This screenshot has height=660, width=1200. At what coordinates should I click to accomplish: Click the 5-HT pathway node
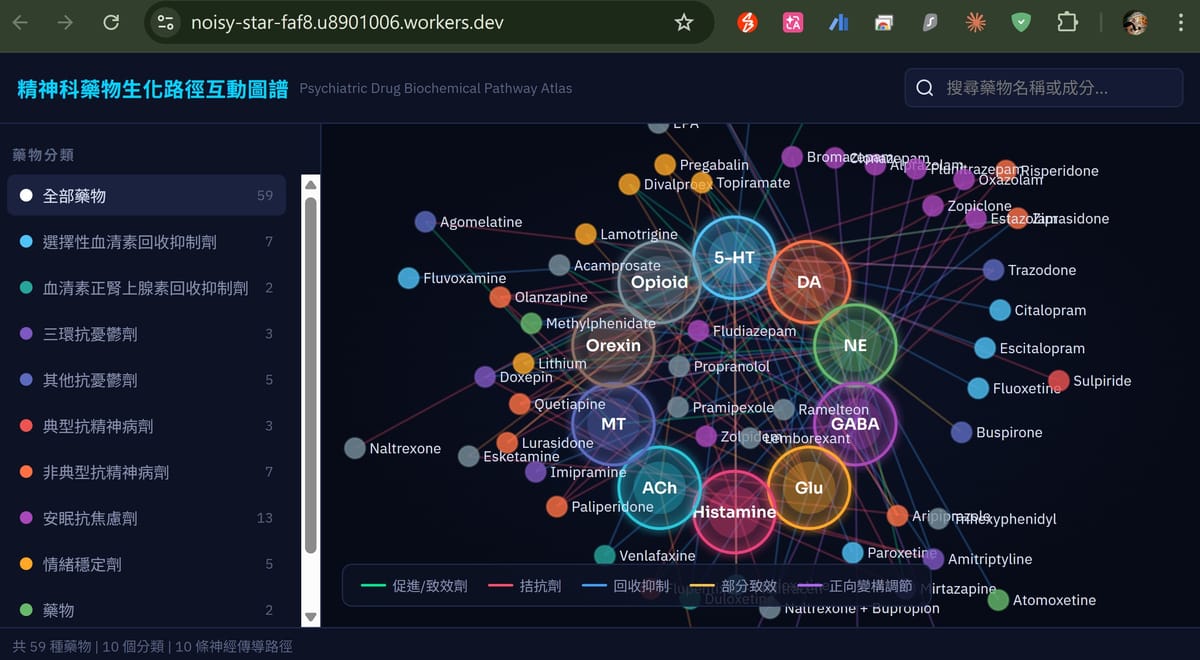734,258
